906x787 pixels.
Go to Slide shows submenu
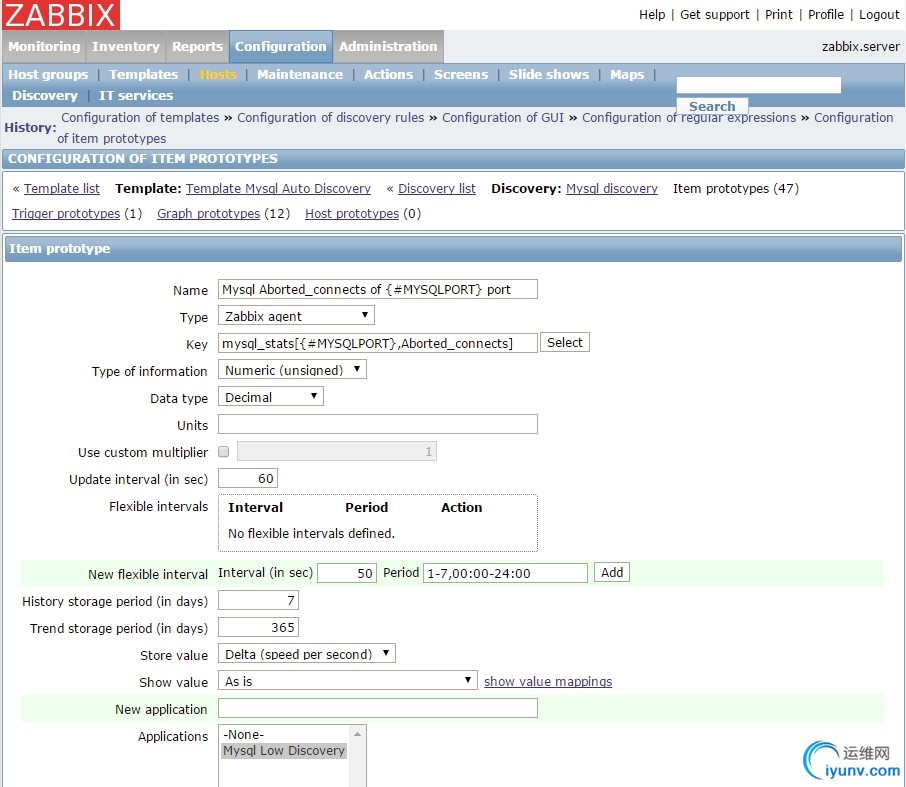549,75
